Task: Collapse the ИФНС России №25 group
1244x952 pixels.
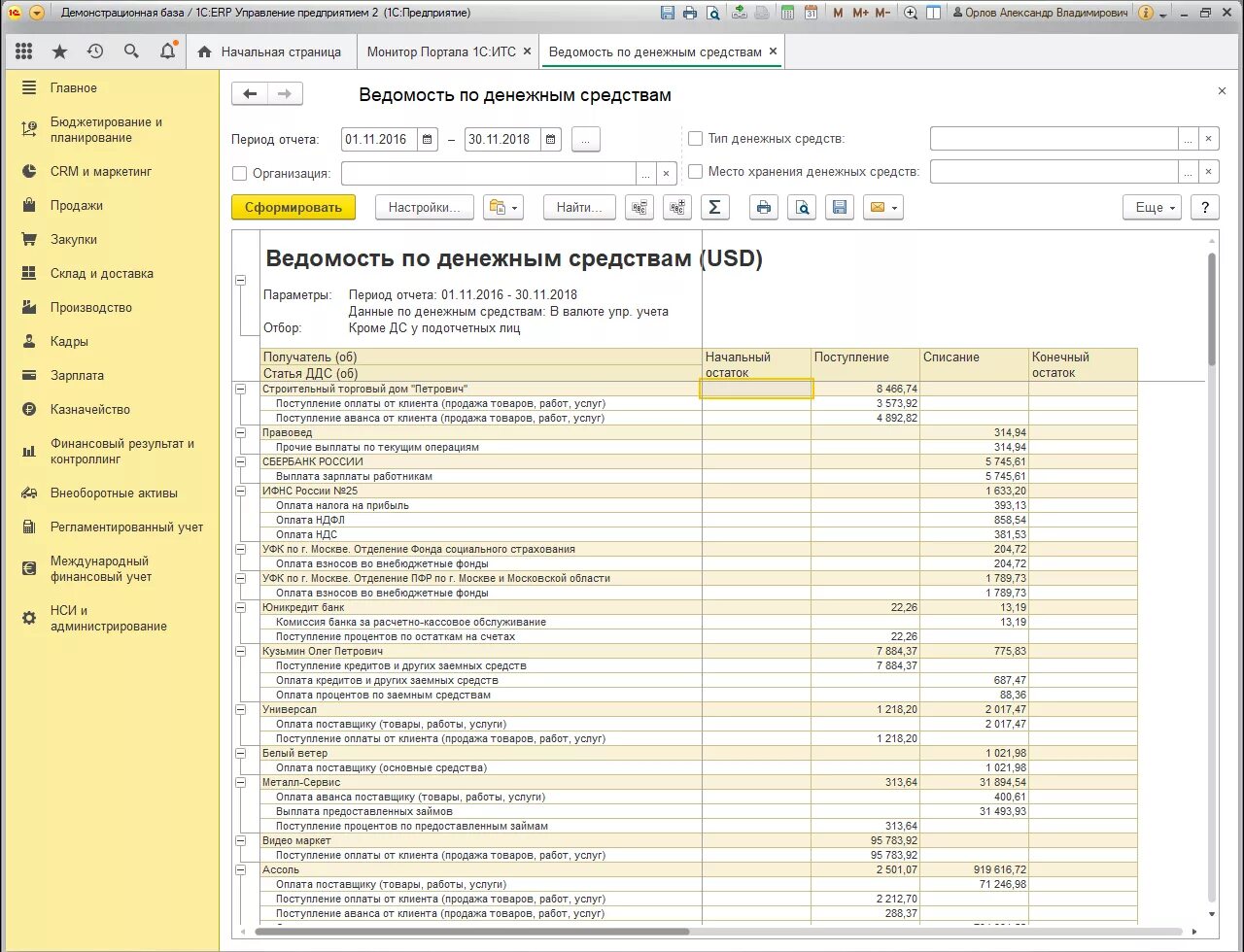Action: click(x=240, y=491)
